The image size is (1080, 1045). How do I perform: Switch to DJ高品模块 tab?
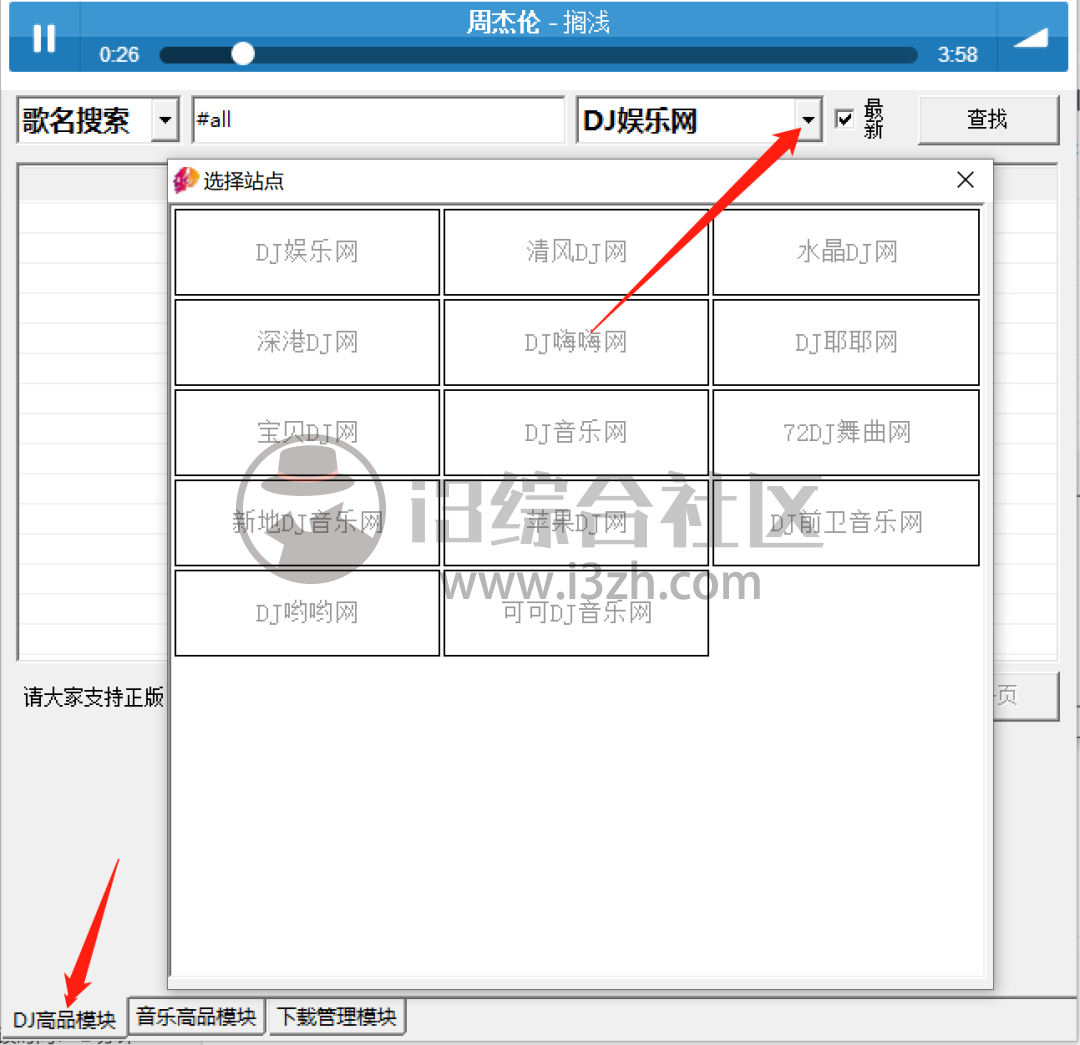tap(64, 1020)
